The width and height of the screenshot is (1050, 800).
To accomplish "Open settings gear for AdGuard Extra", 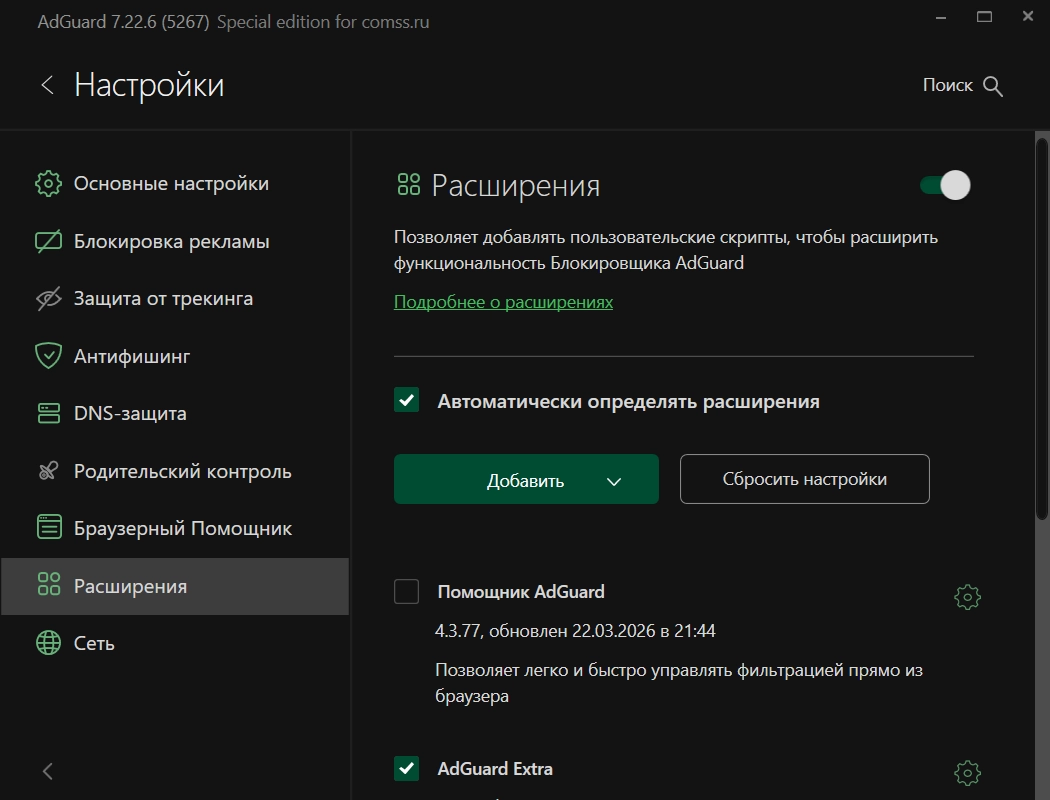I will click(967, 773).
